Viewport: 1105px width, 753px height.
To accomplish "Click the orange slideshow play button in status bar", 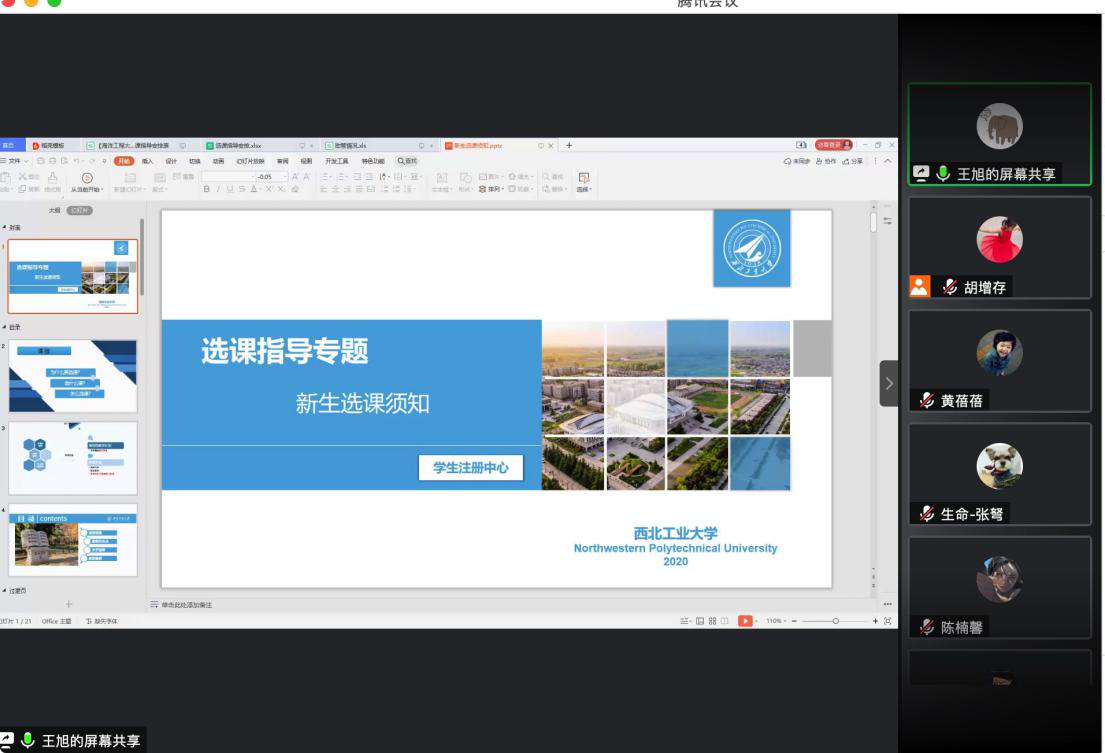I will pos(745,621).
